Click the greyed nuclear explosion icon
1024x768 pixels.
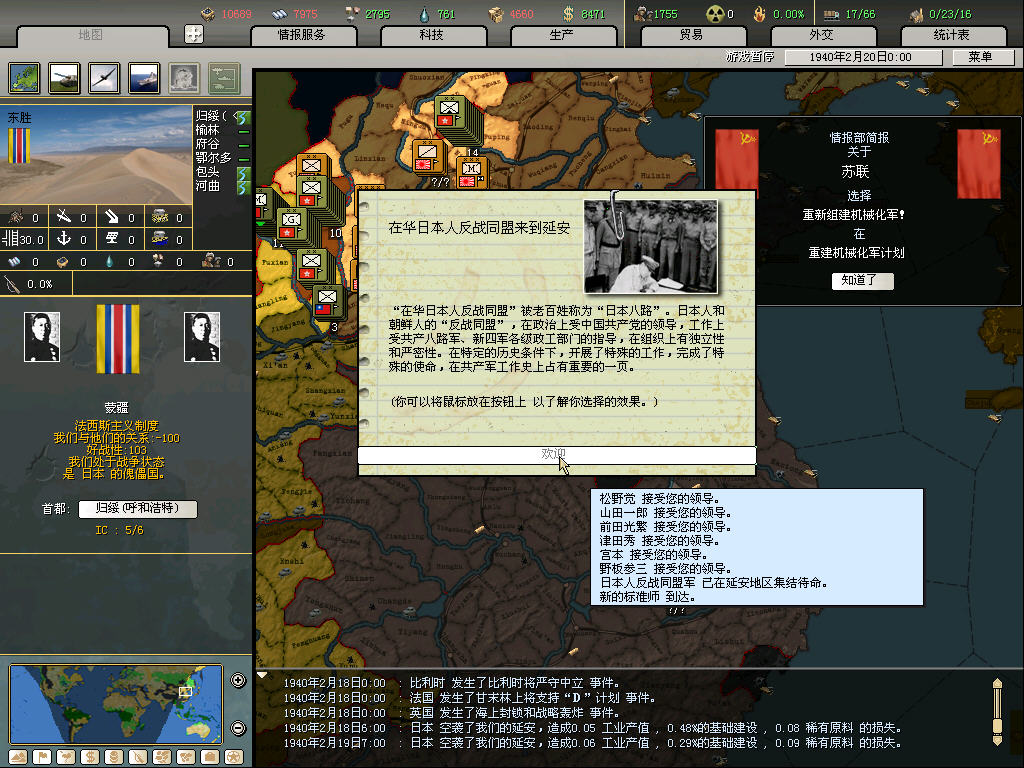tap(184, 78)
